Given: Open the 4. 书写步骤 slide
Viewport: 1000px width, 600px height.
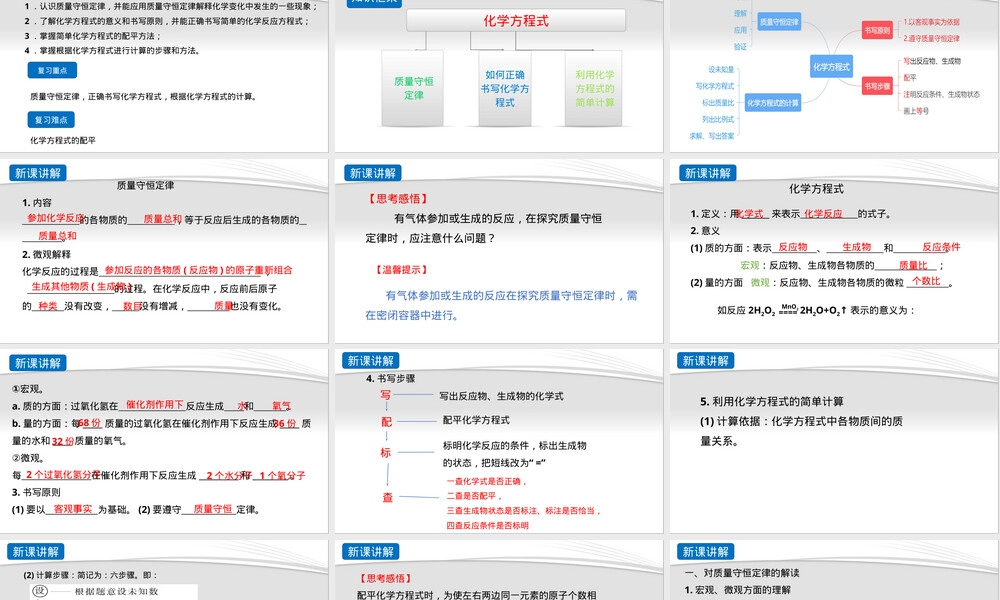Looking at the screenshot, I should click(499, 441).
